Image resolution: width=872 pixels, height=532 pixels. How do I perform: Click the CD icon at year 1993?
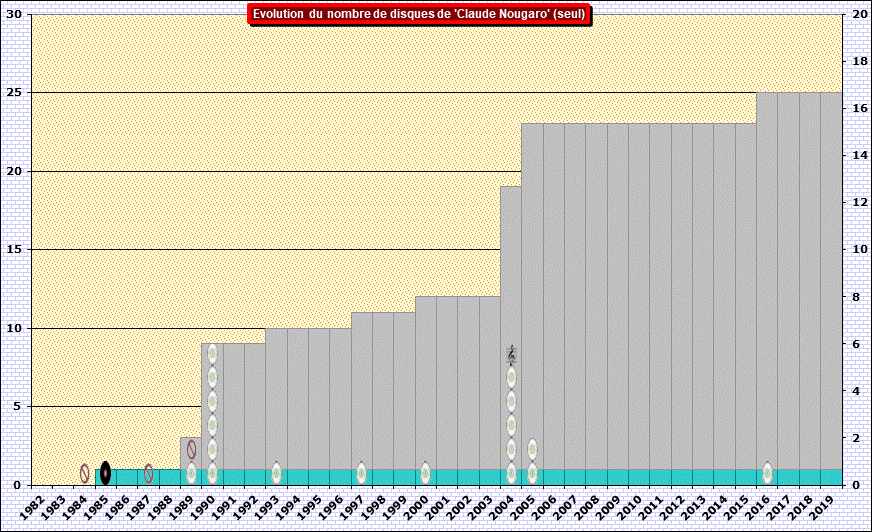coord(276,473)
